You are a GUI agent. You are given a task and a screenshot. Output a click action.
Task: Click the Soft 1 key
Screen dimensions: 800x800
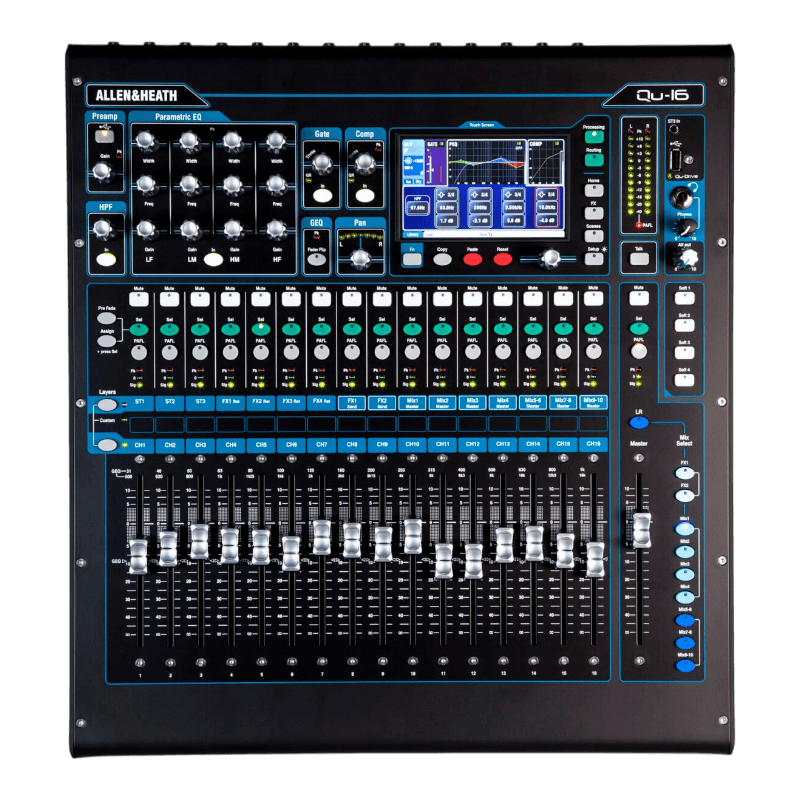[x=685, y=299]
